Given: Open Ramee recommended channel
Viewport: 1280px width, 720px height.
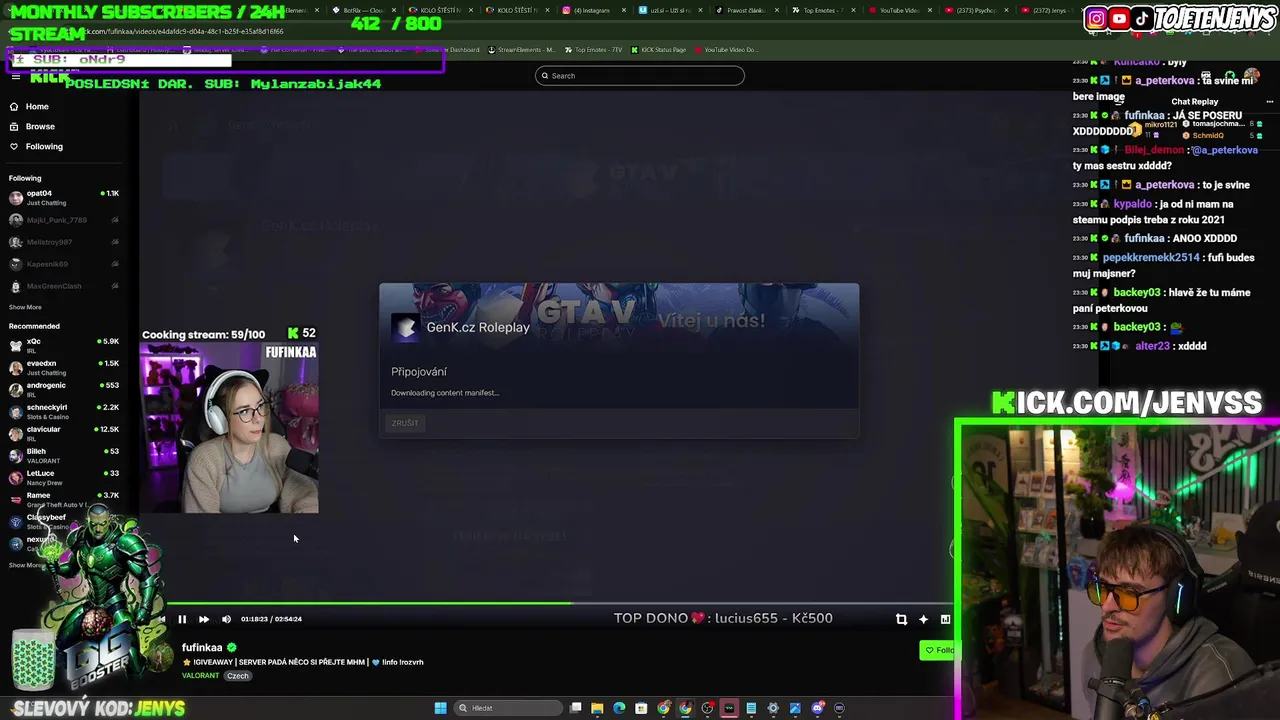Looking at the screenshot, I should tap(64, 500).
